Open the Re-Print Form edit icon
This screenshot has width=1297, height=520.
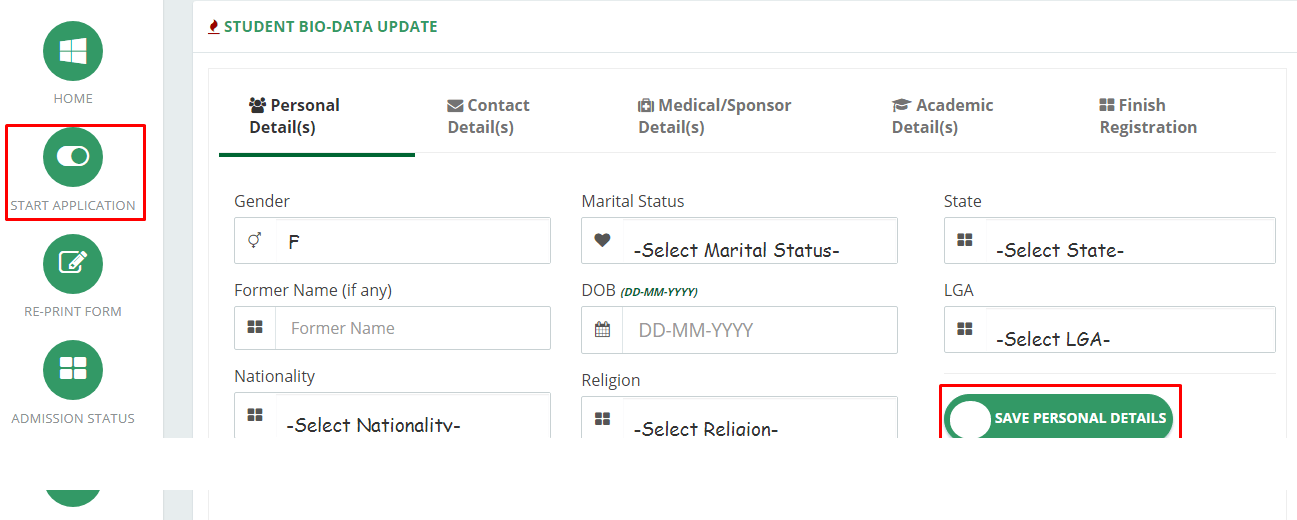pyautogui.click(x=73, y=263)
